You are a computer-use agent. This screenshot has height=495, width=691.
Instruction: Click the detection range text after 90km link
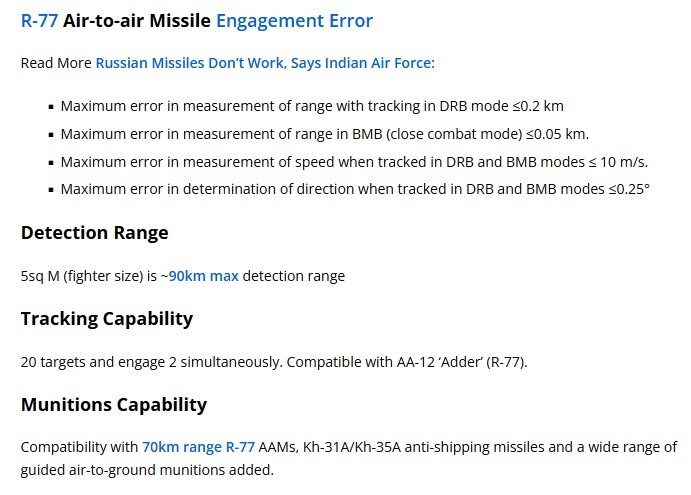(x=293, y=276)
